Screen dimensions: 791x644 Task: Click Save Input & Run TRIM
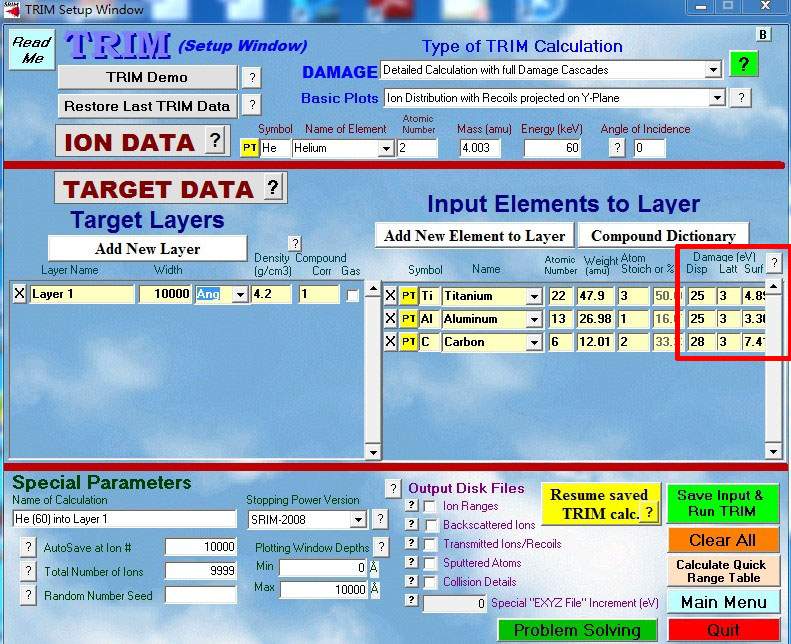[x=723, y=503]
